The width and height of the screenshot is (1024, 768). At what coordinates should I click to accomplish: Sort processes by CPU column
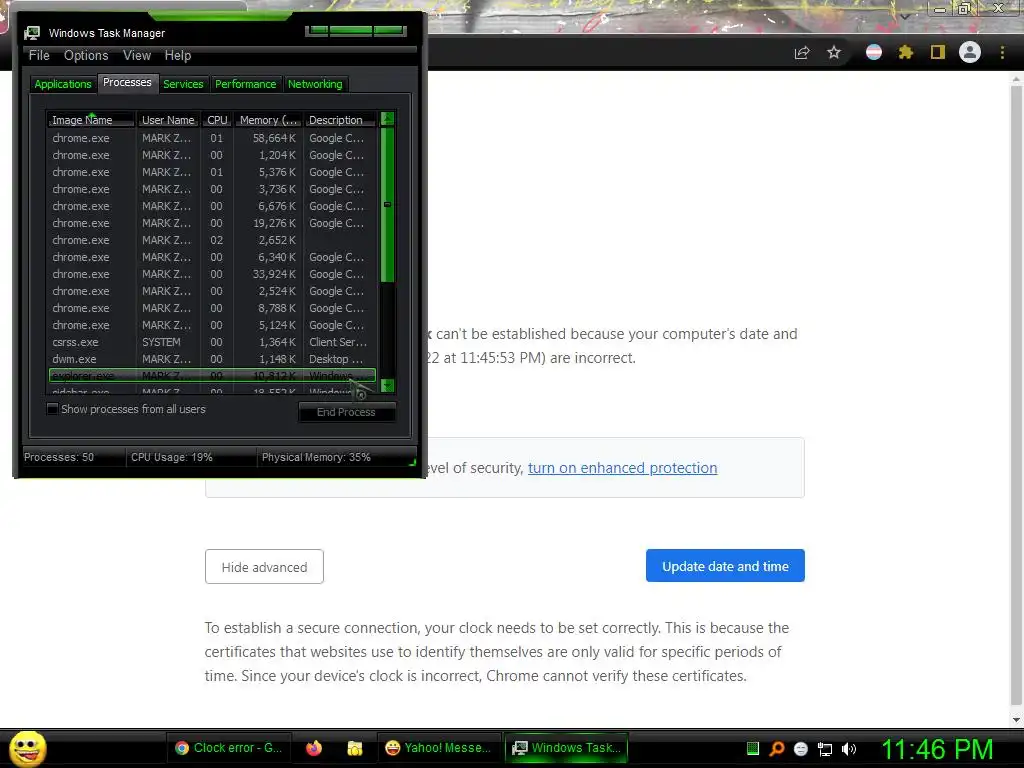click(217, 120)
